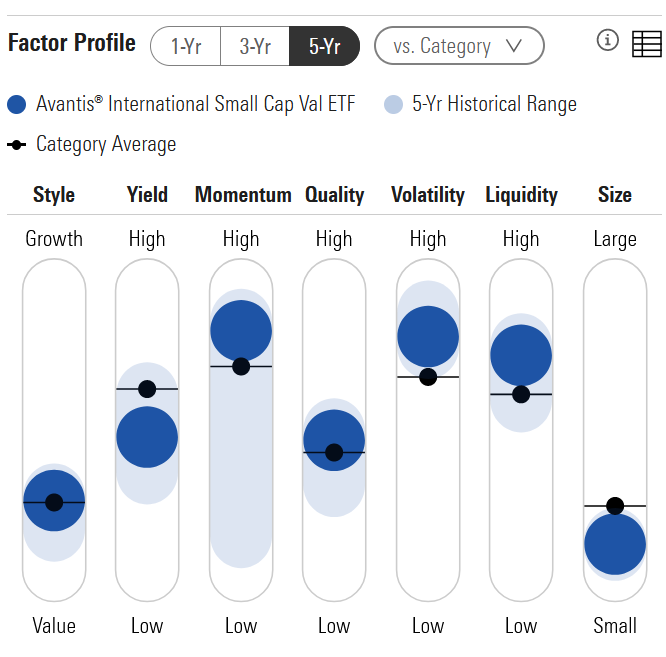
Task: Click the Yield category average black dot
Action: 147,389
